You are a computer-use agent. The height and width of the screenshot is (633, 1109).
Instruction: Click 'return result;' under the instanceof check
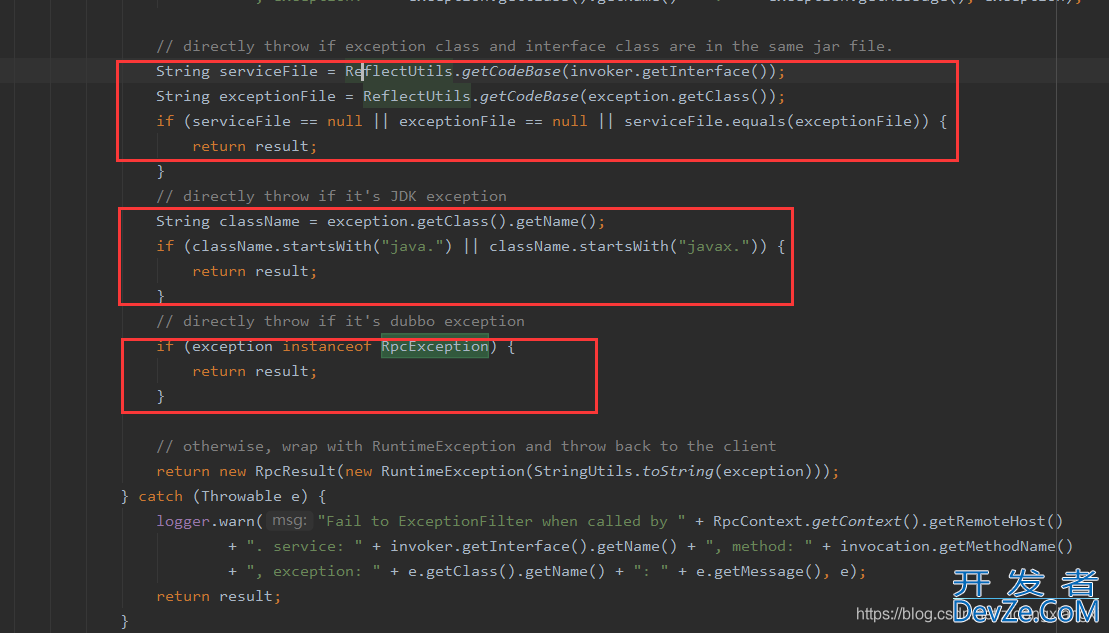(x=255, y=371)
